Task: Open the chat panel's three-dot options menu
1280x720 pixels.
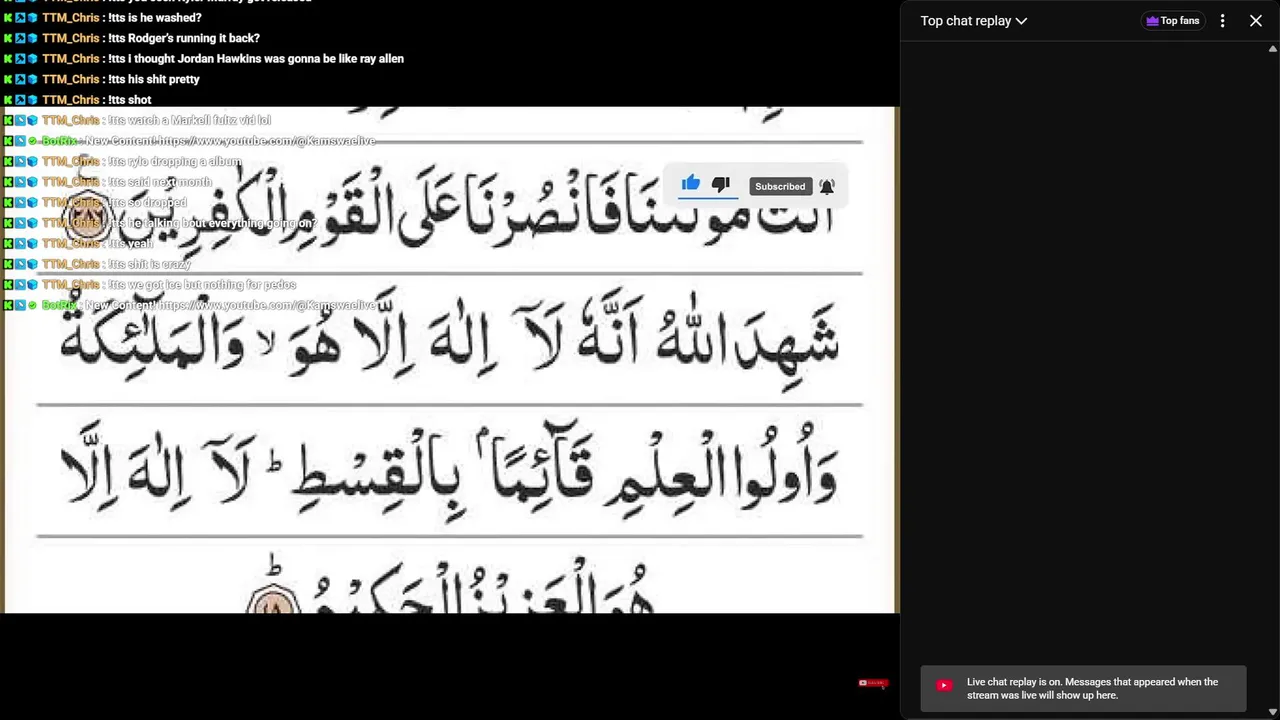Action: [x=1222, y=21]
